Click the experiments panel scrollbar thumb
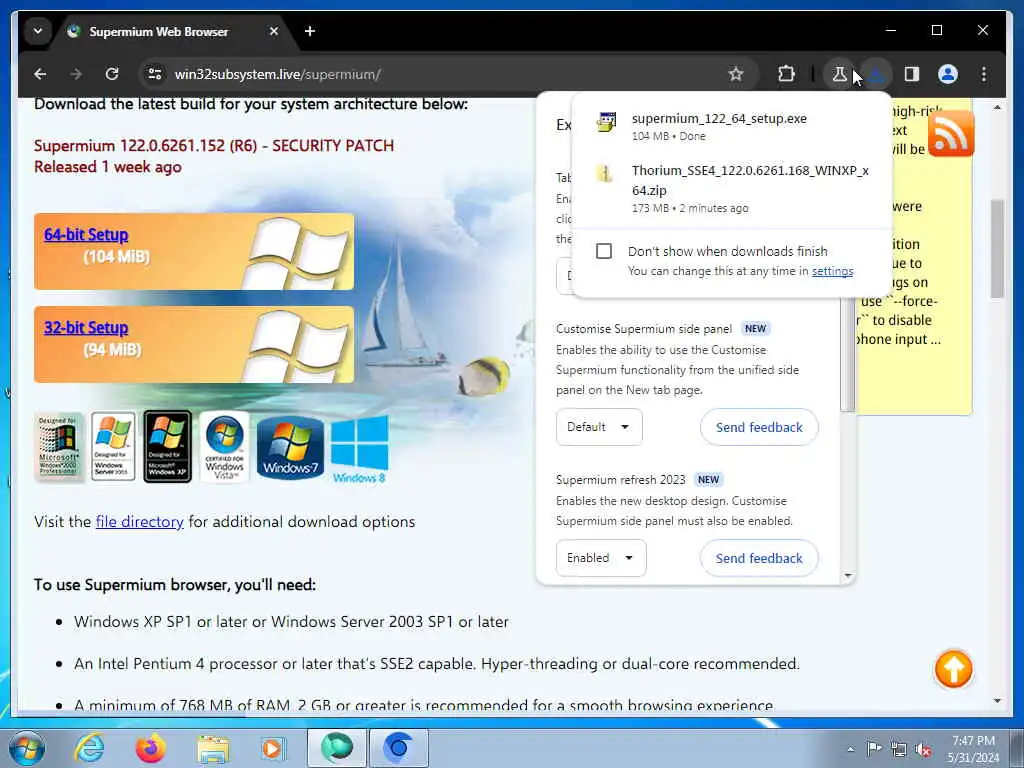 pos(847,353)
